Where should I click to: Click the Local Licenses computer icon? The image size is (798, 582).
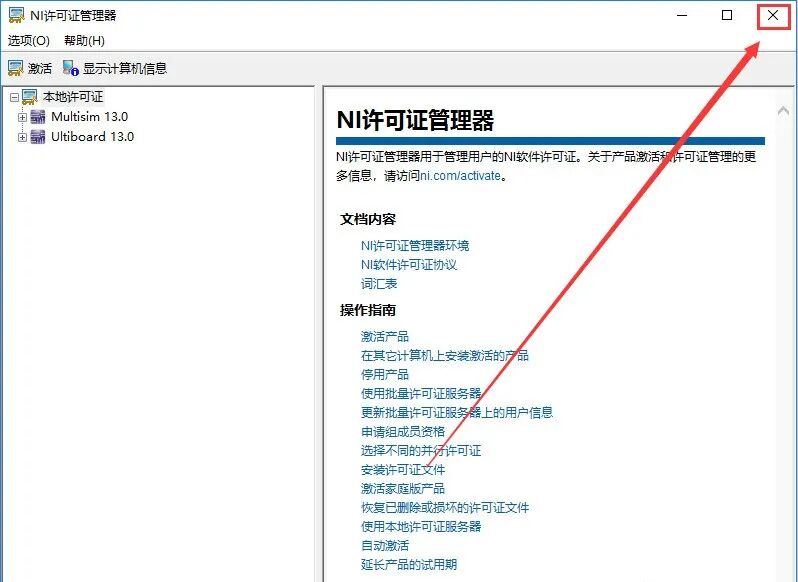coord(30,97)
